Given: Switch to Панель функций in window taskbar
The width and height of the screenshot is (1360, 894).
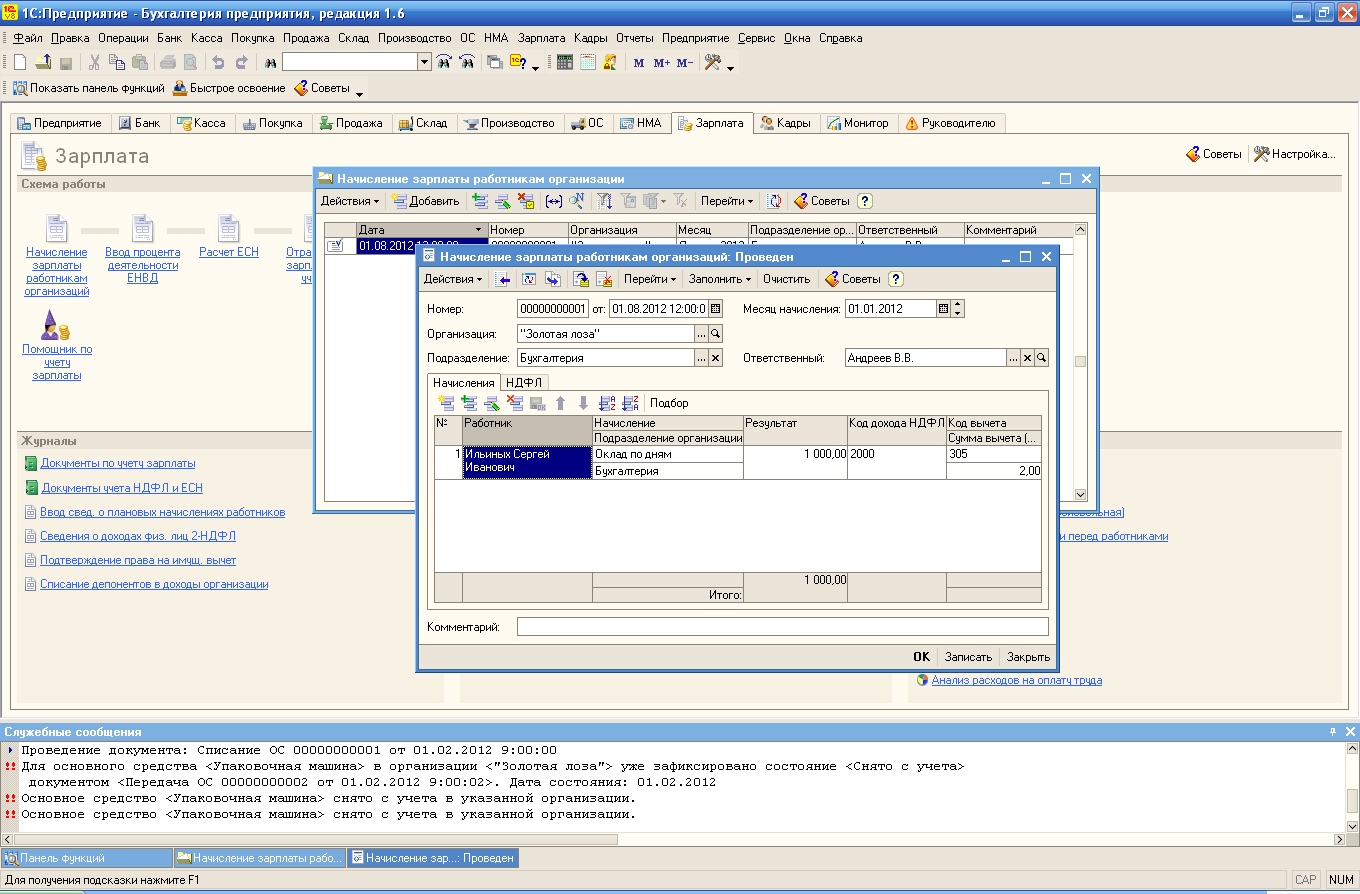Looking at the screenshot, I should (x=86, y=858).
